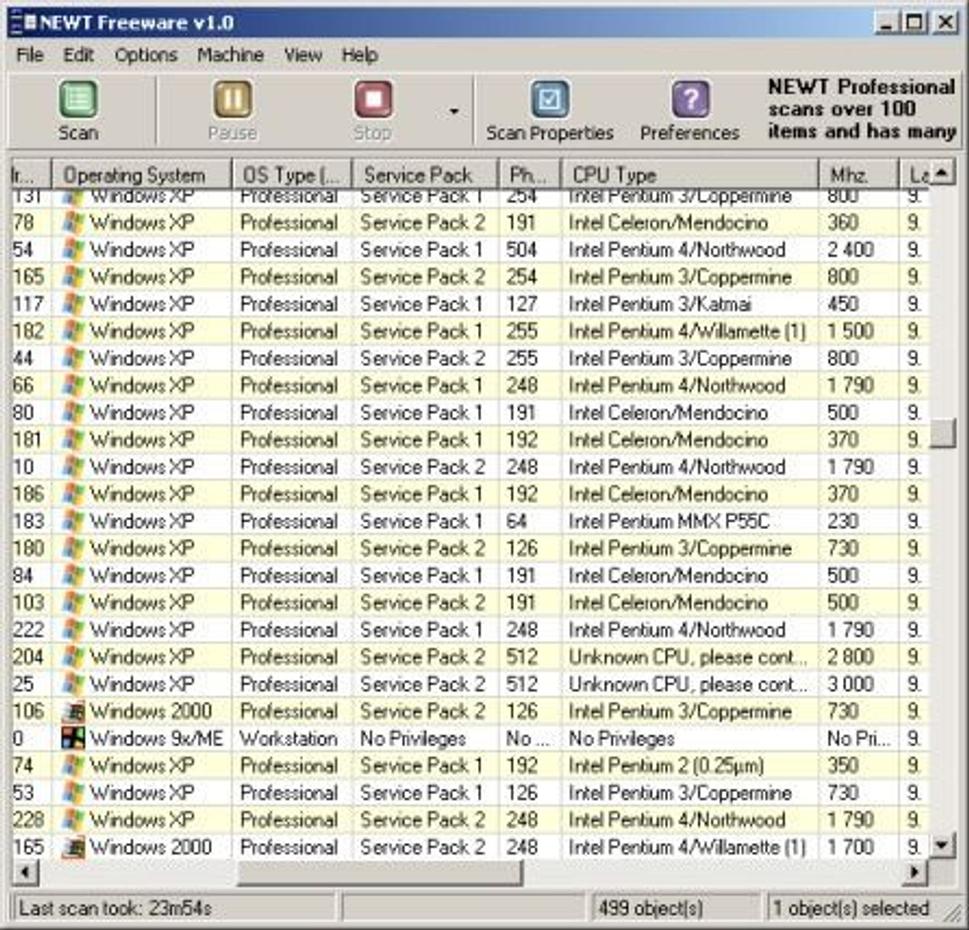Screen dimensions: 969x930
Task: Click the Windows XP icon in row 66
Action: pyautogui.click(x=74, y=386)
